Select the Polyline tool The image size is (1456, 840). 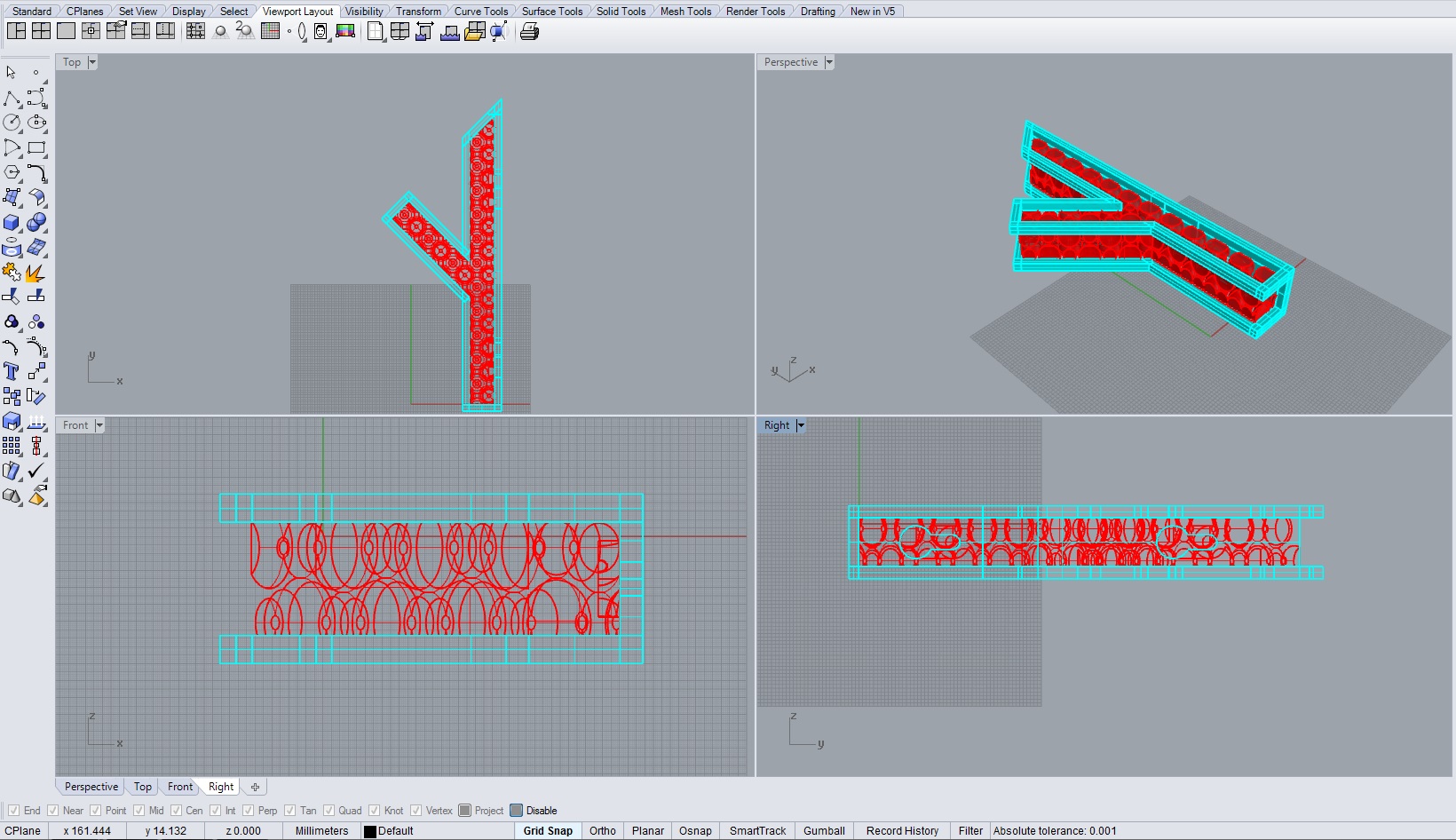(x=12, y=98)
